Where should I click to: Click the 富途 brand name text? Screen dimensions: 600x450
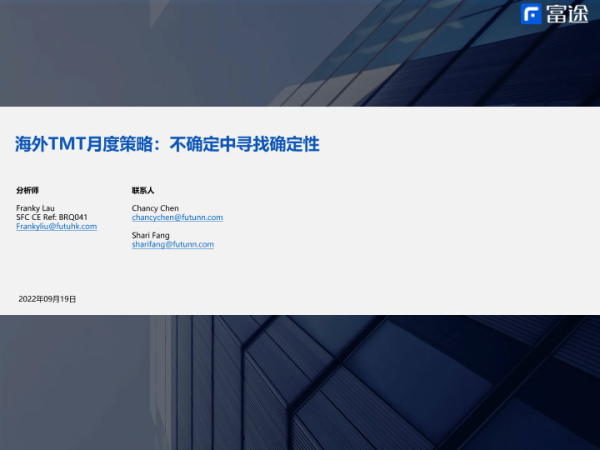click(x=566, y=14)
